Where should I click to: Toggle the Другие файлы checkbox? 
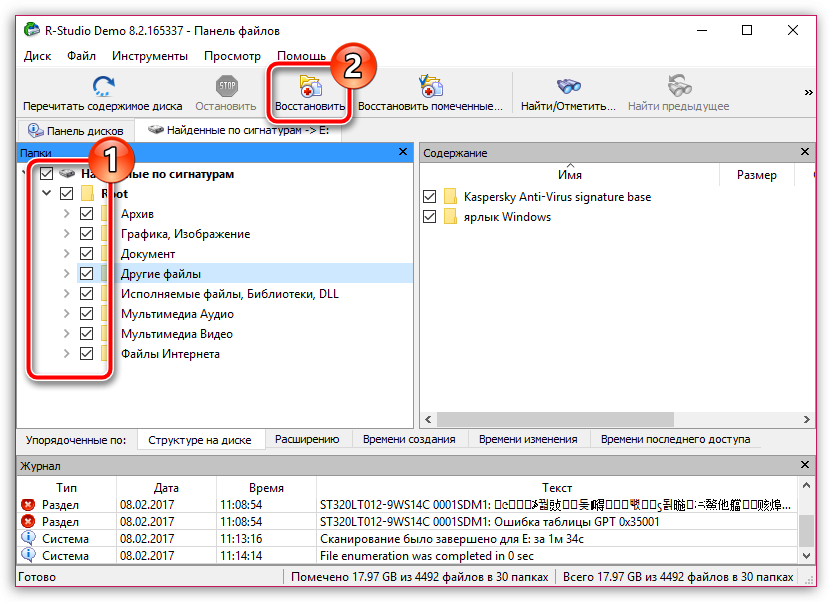click(x=86, y=274)
